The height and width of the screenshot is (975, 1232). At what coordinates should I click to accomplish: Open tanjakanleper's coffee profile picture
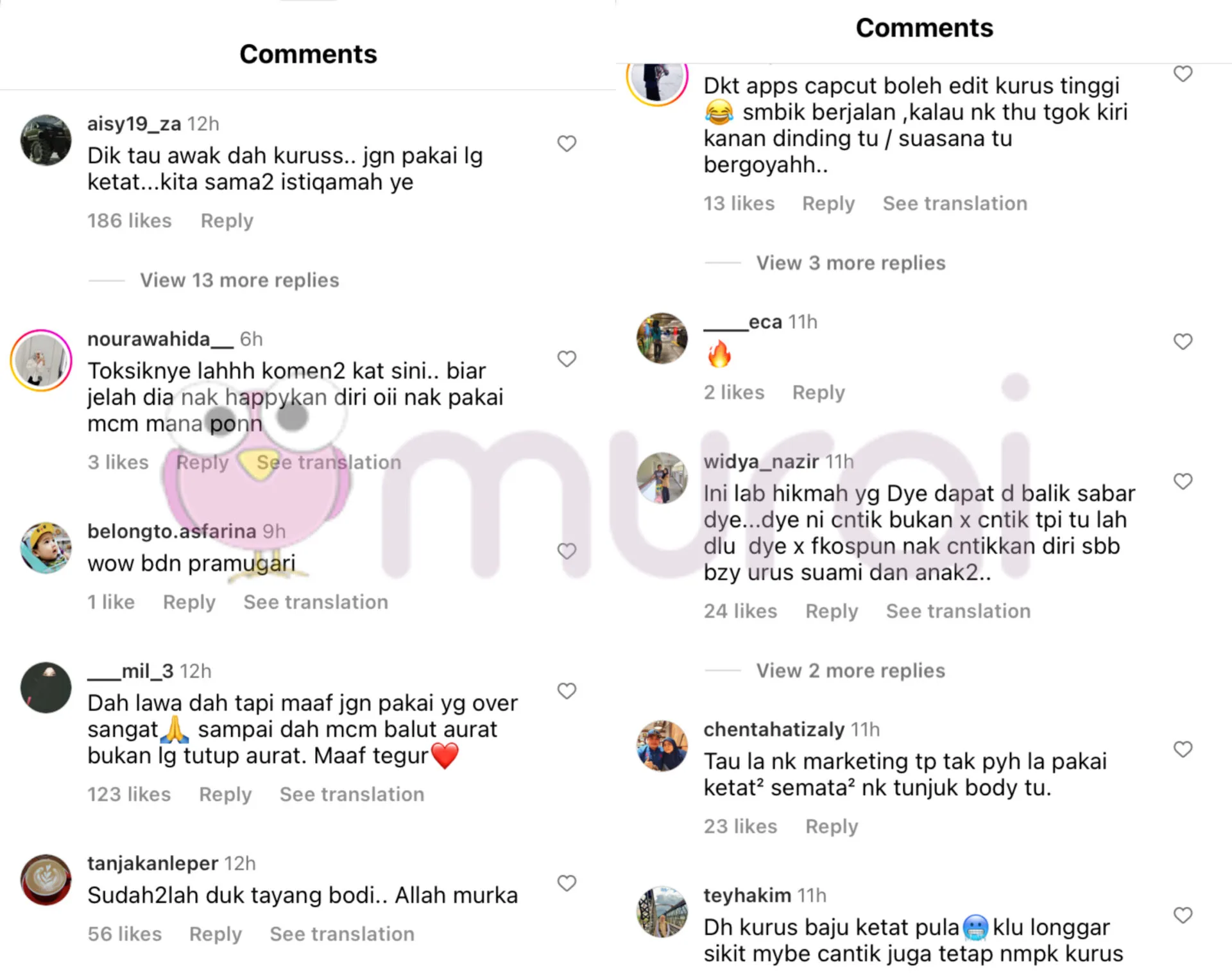46,879
